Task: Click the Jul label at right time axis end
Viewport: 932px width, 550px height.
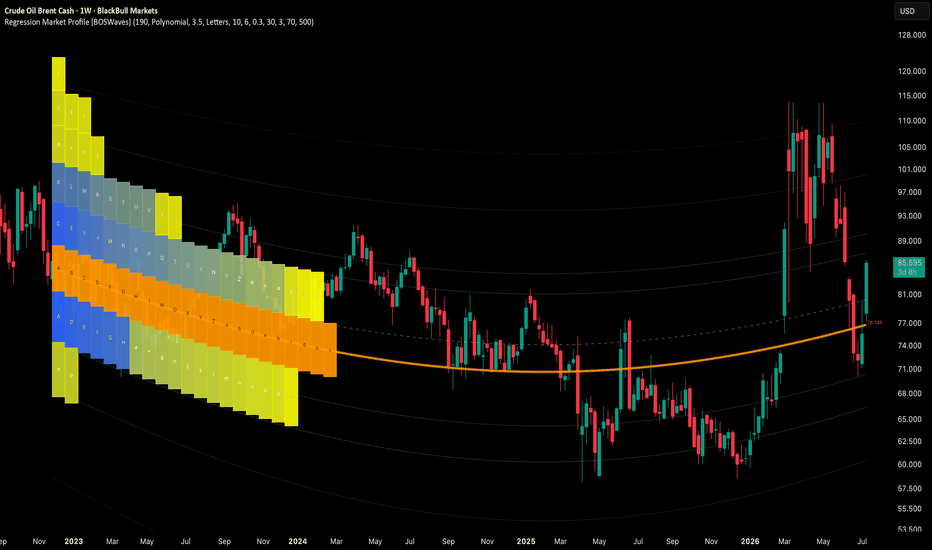Action: point(862,541)
